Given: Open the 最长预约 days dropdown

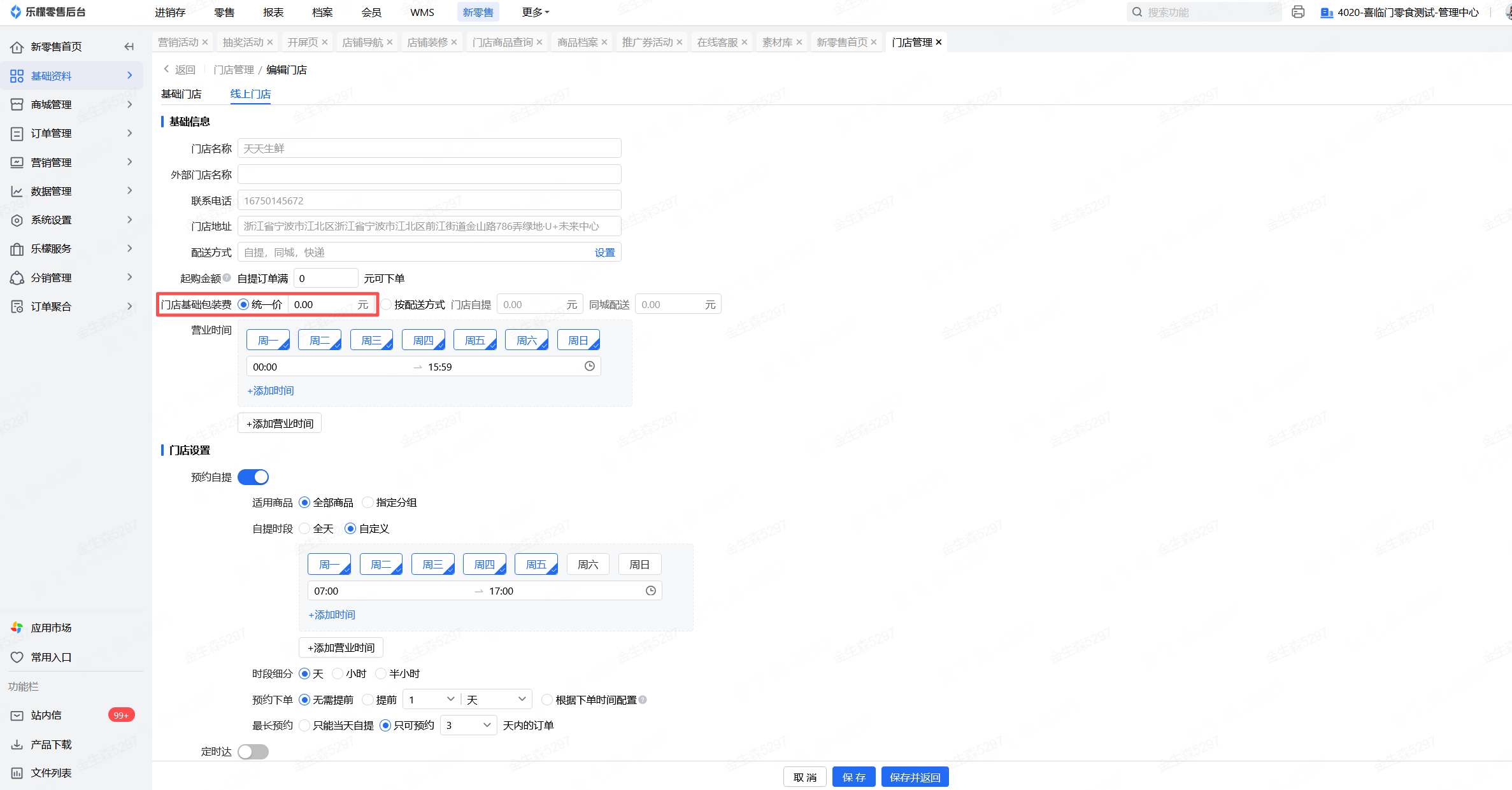Looking at the screenshot, I should 468,725.
